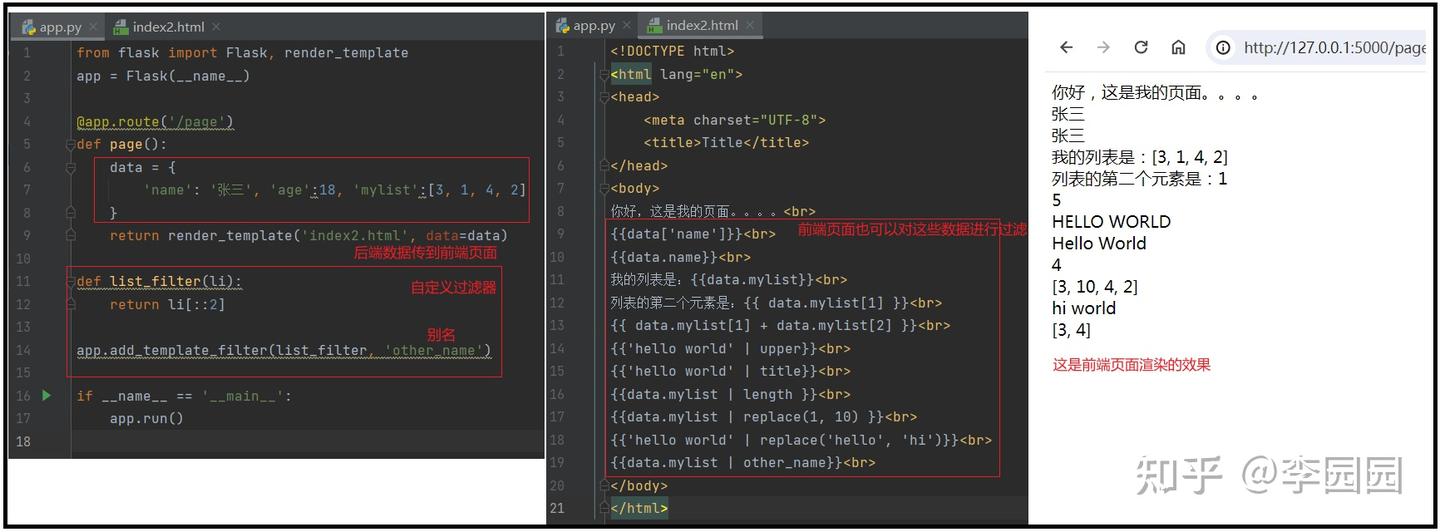Click the <!DOCTYPE html> line

(x=672, y=51)
